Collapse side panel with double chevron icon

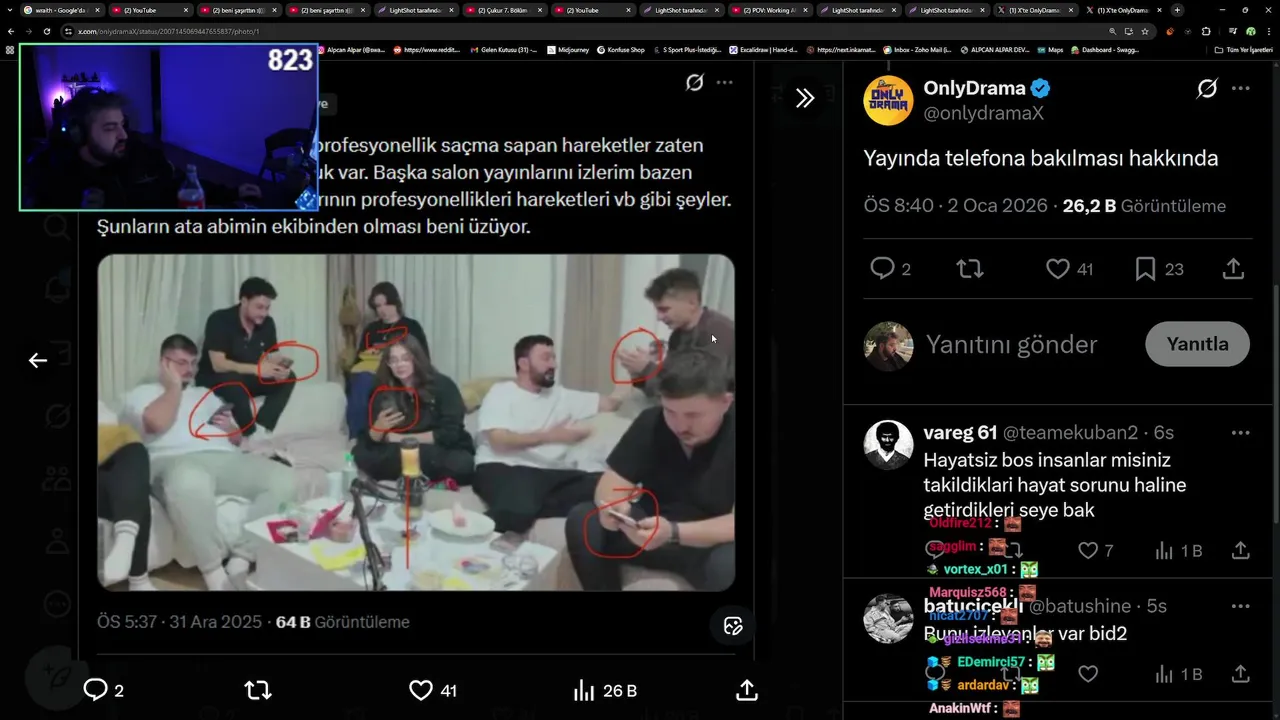click(804, 97)
